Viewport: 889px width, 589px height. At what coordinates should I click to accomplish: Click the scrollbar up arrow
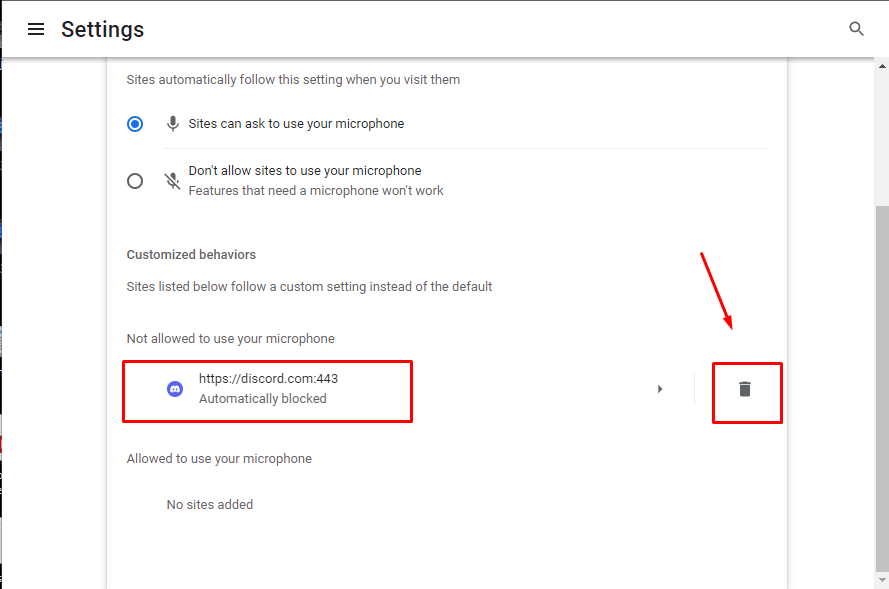[x=882, y=66]
